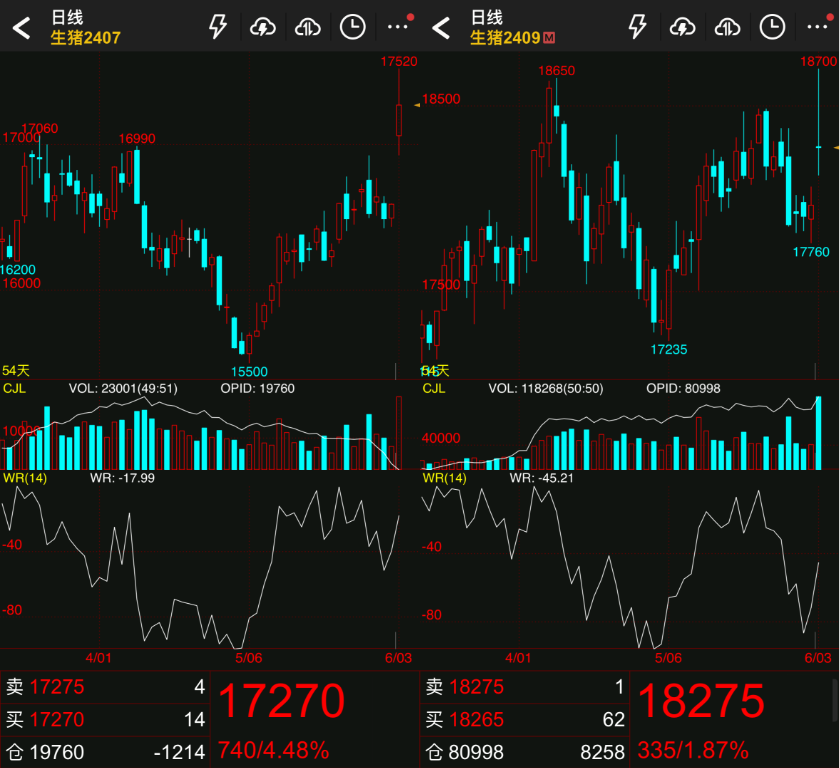This screenshot has width=840, height=768.
Task: Click the 生猪2409 contract name
Action: click(x=505, y=38)
